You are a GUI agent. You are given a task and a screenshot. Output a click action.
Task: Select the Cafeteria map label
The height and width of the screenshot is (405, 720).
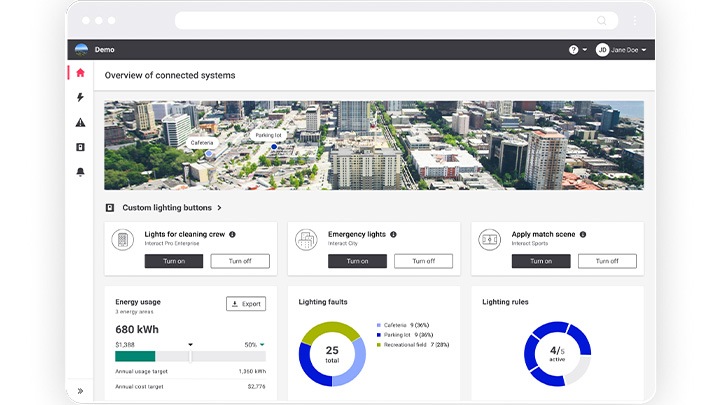click(202, 143)
